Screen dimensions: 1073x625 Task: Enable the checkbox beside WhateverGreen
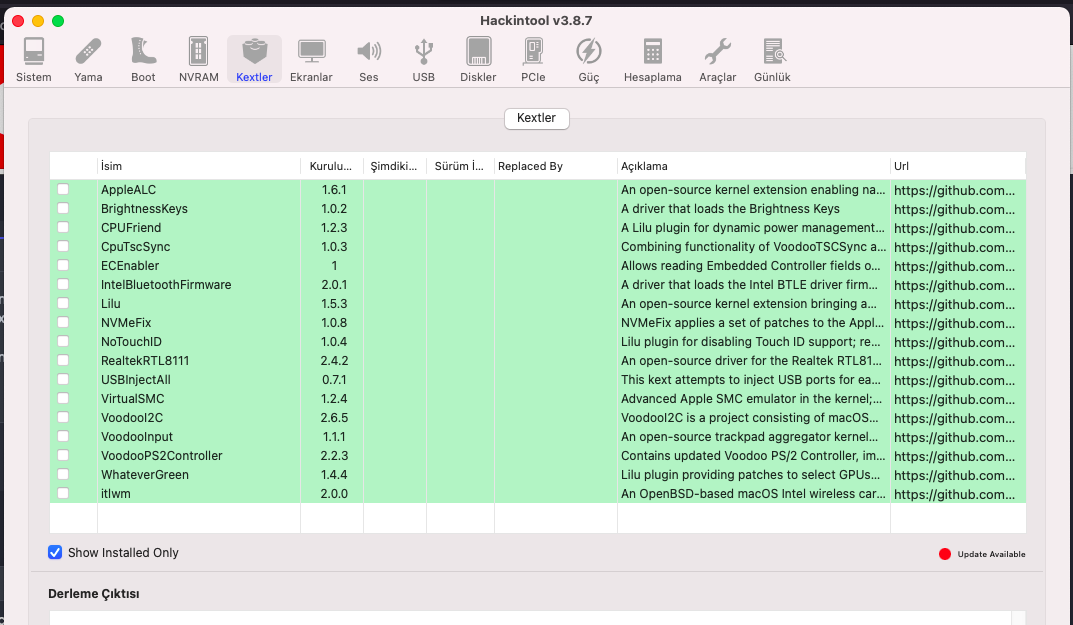[63, 475]
